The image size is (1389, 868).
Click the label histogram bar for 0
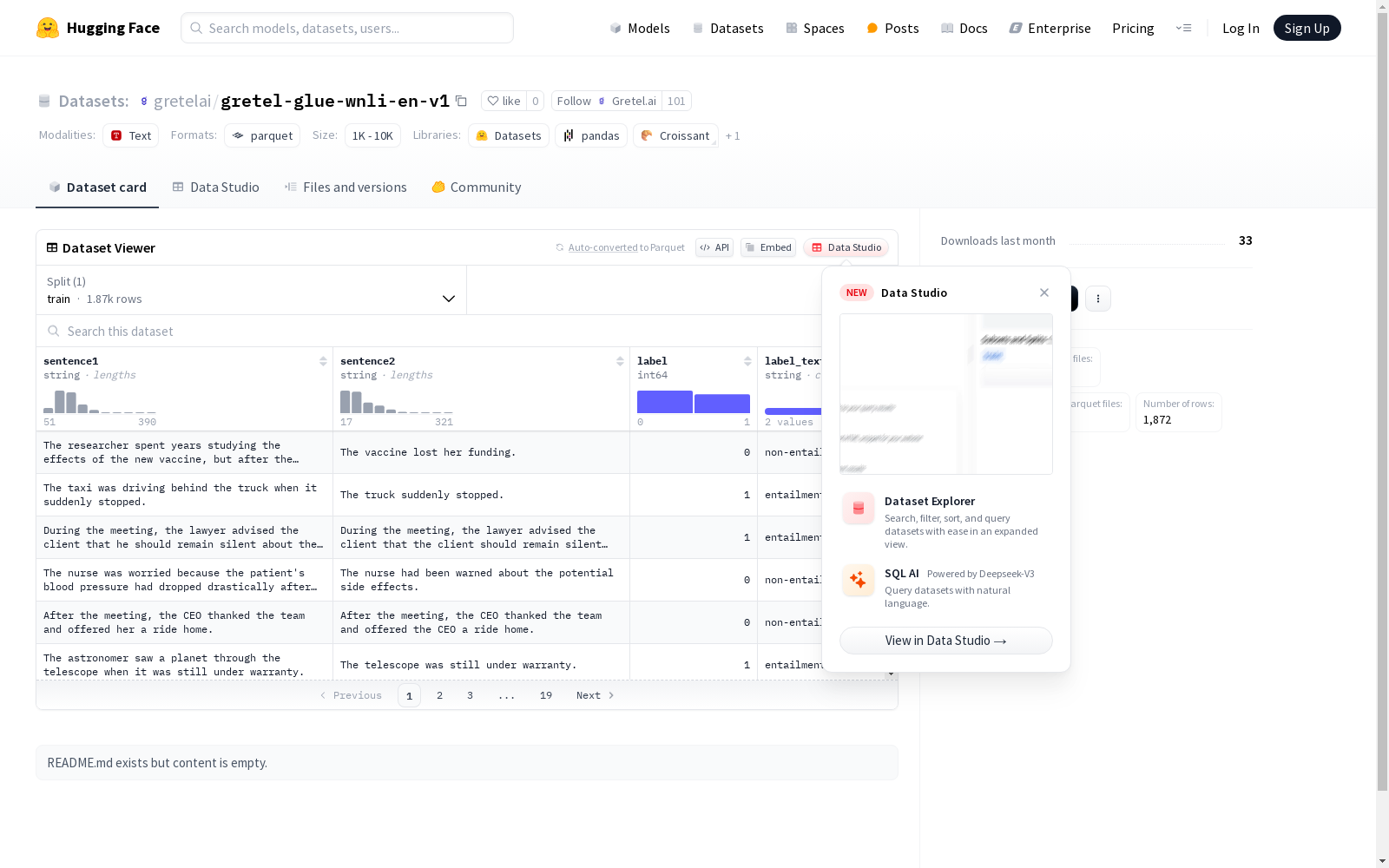665,402
